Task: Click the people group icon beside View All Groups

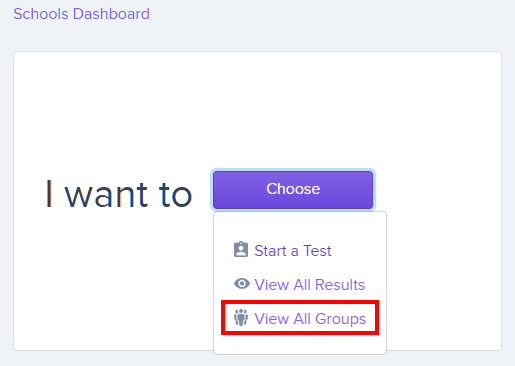Action: click(241, 317)
